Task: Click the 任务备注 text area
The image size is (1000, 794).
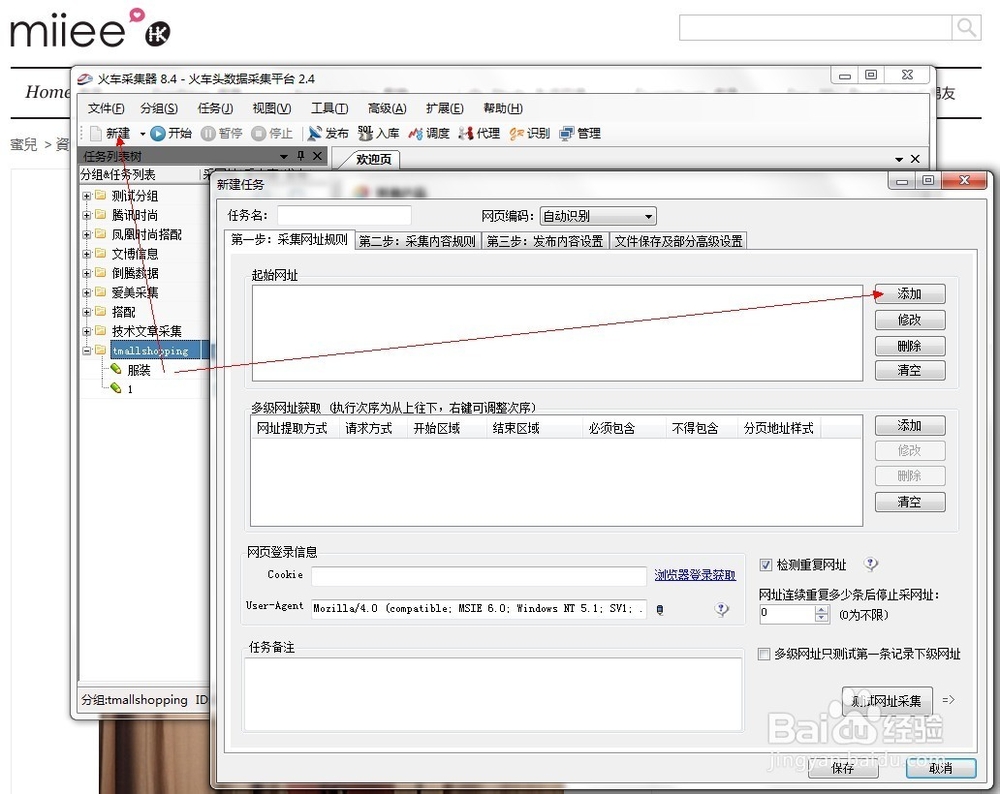Action: coord(493,695)
